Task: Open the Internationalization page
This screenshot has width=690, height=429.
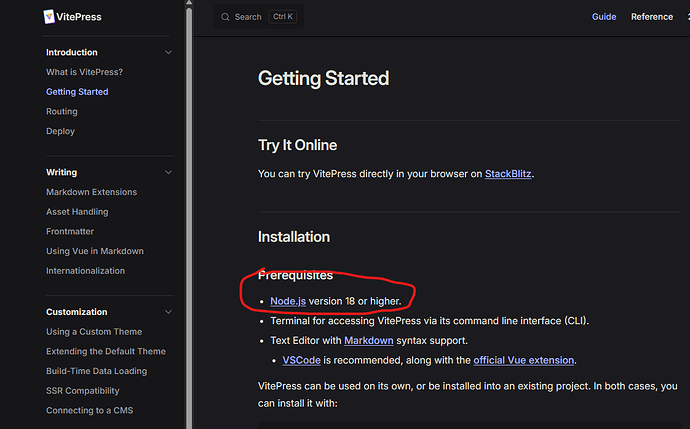Action: [x=85, y=271]
